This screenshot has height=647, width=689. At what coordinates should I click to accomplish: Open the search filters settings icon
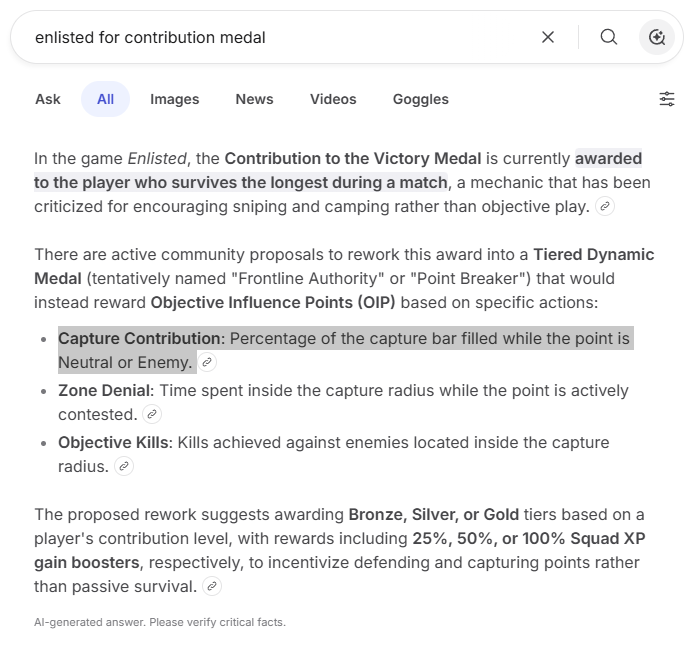[x=667, y=99]
